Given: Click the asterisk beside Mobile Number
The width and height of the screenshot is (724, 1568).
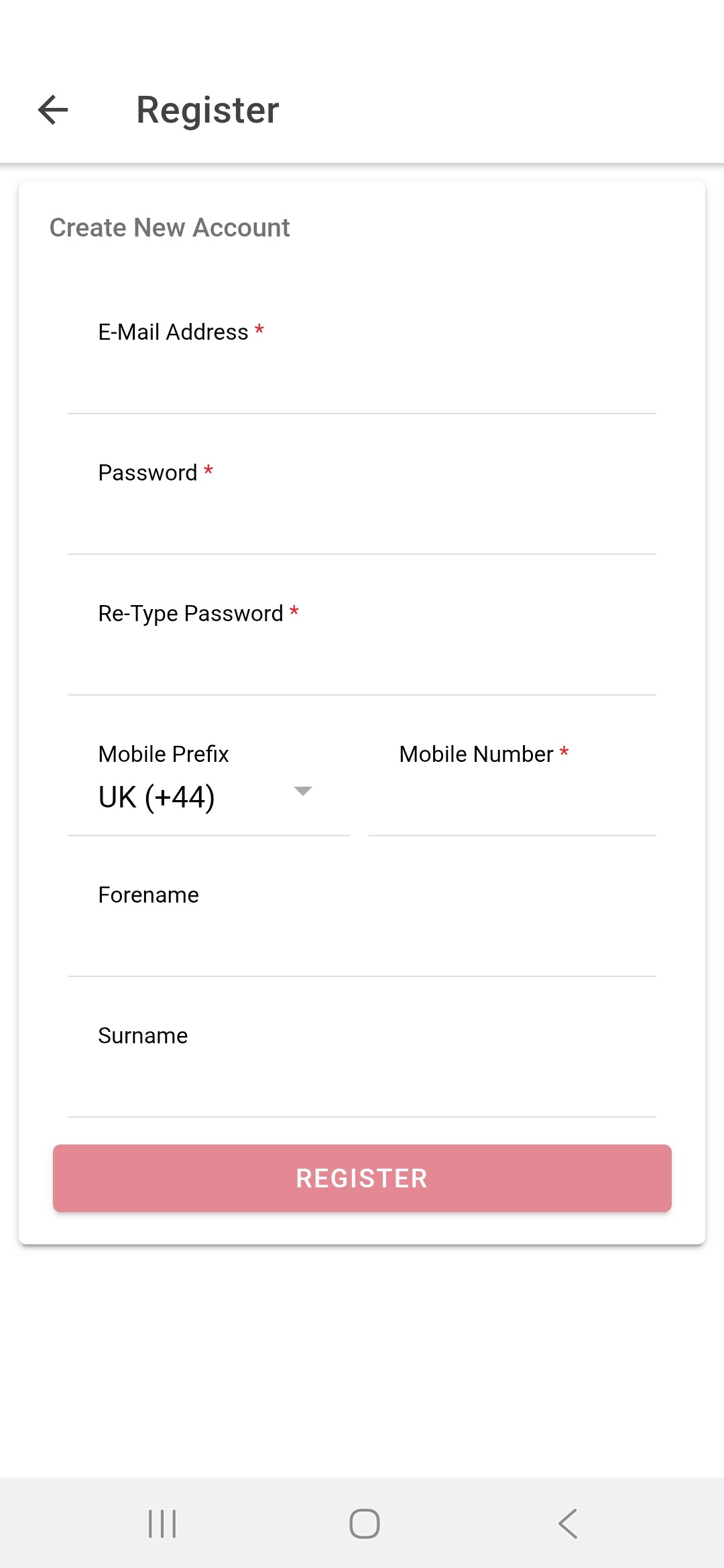Looking at the screenshot, I should [564, 752].
